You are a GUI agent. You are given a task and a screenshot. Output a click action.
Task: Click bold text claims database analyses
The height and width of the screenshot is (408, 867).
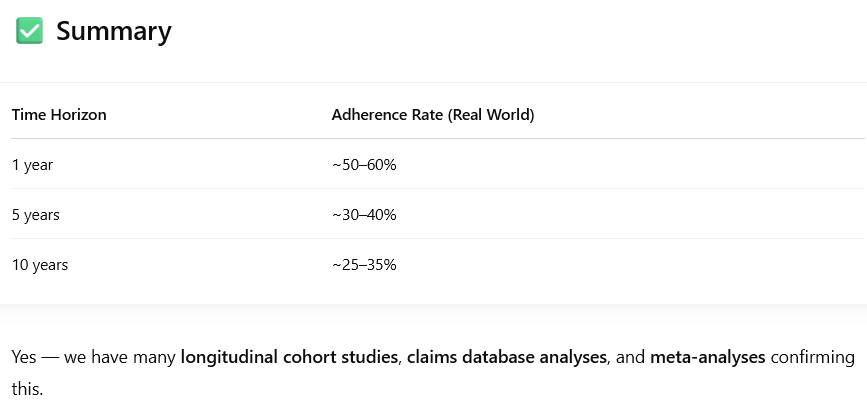click(506, 357)
